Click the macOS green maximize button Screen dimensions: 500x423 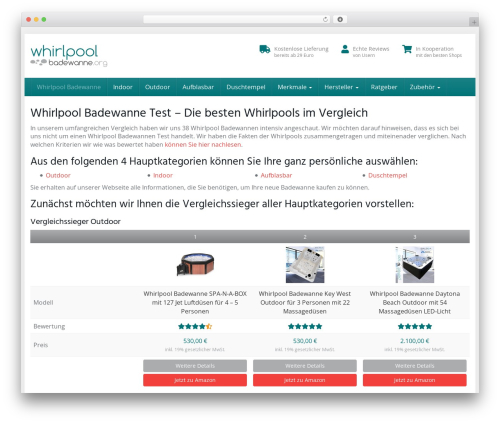click(44, 19)
